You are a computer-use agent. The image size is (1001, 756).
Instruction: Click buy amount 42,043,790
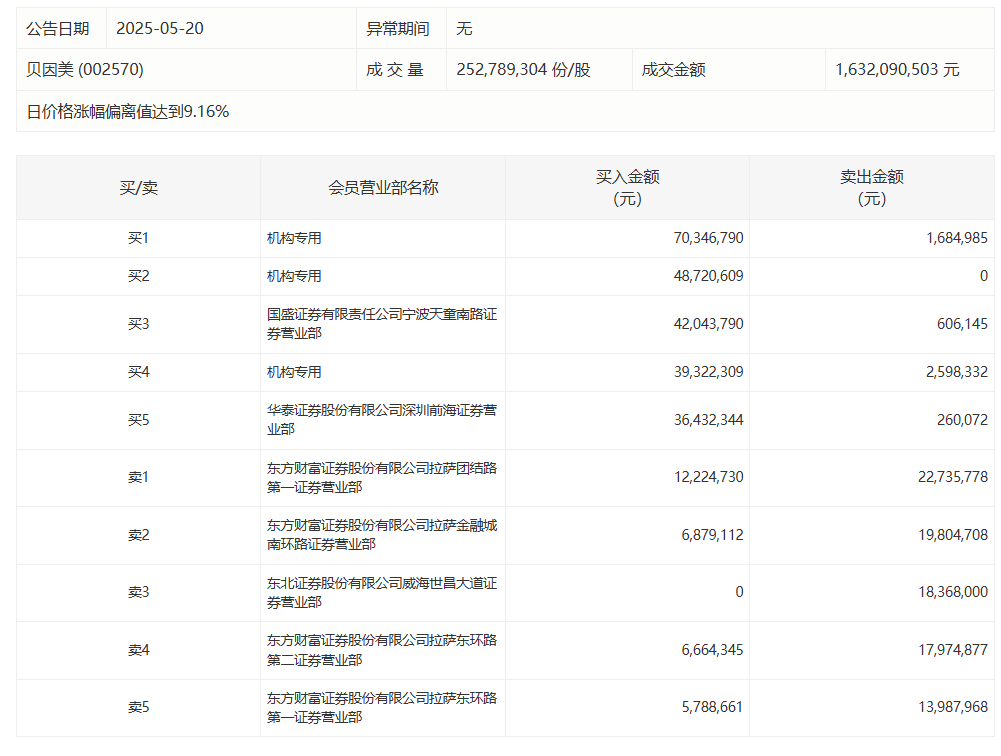(x=709, y=324)
